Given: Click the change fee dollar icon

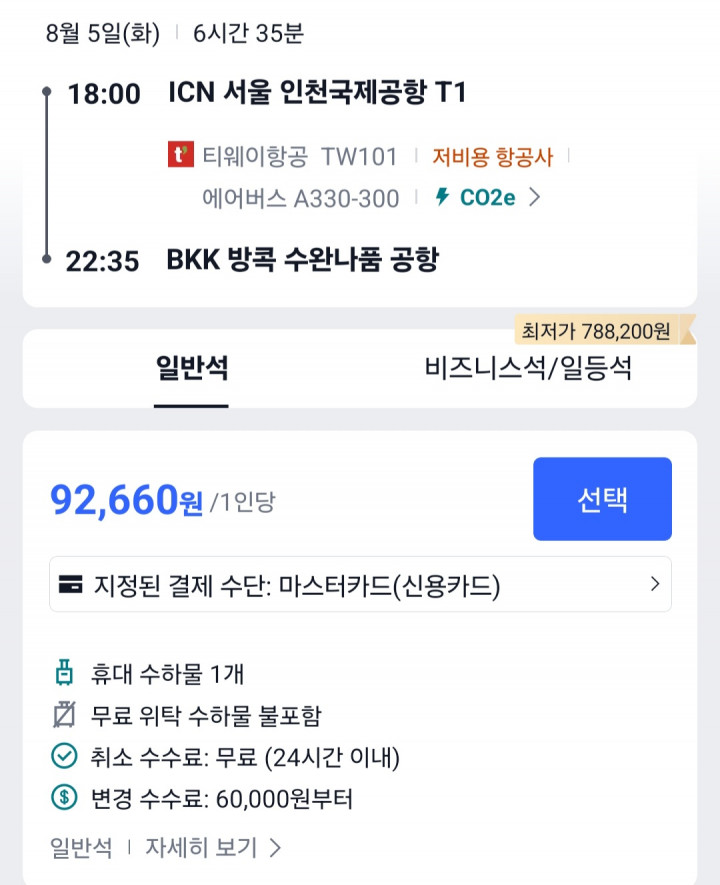Looking at the screenshot, I should [64, 798].
